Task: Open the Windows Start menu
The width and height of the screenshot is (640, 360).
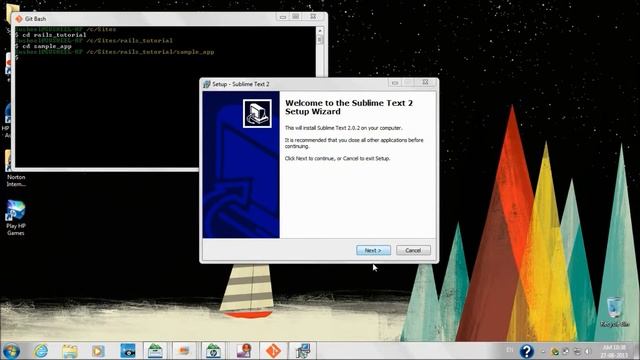Action: click(x=11, y=351)
